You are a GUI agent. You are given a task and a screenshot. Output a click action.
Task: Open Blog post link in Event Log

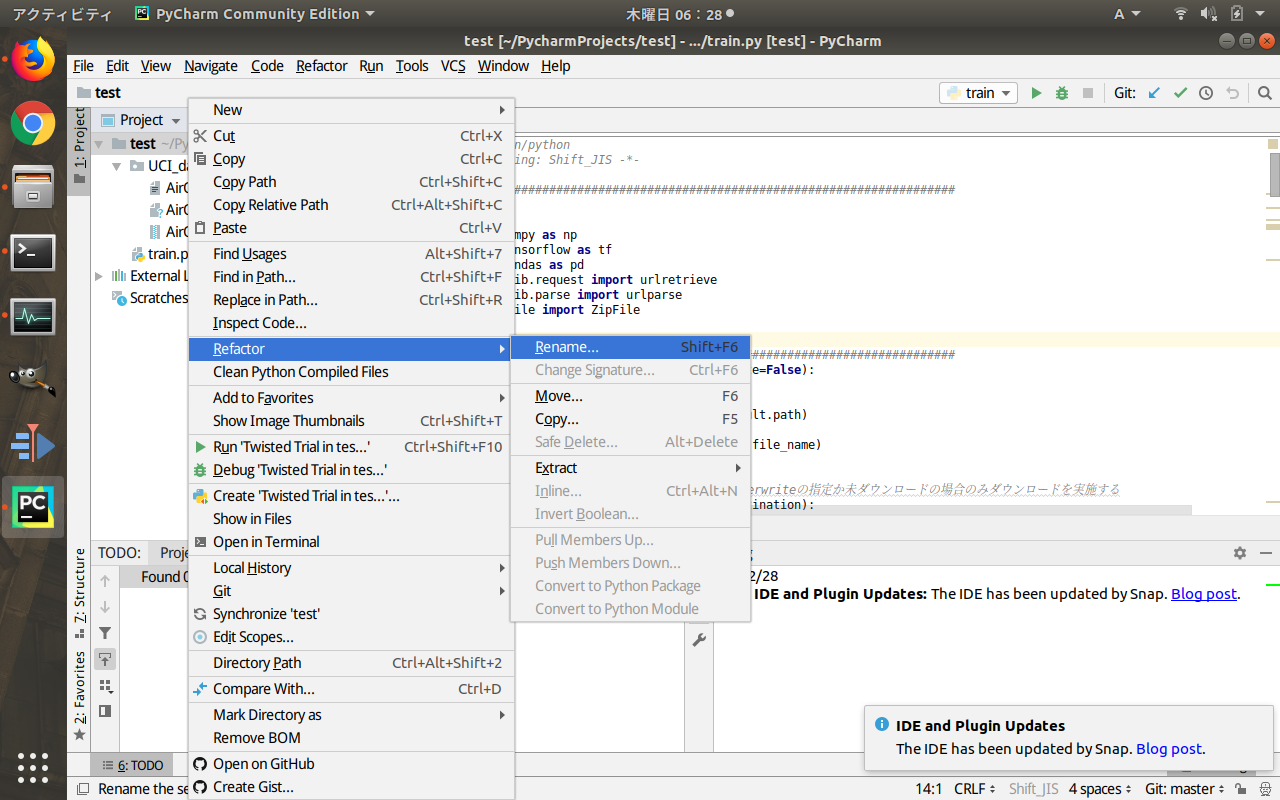coord(1204,594)
